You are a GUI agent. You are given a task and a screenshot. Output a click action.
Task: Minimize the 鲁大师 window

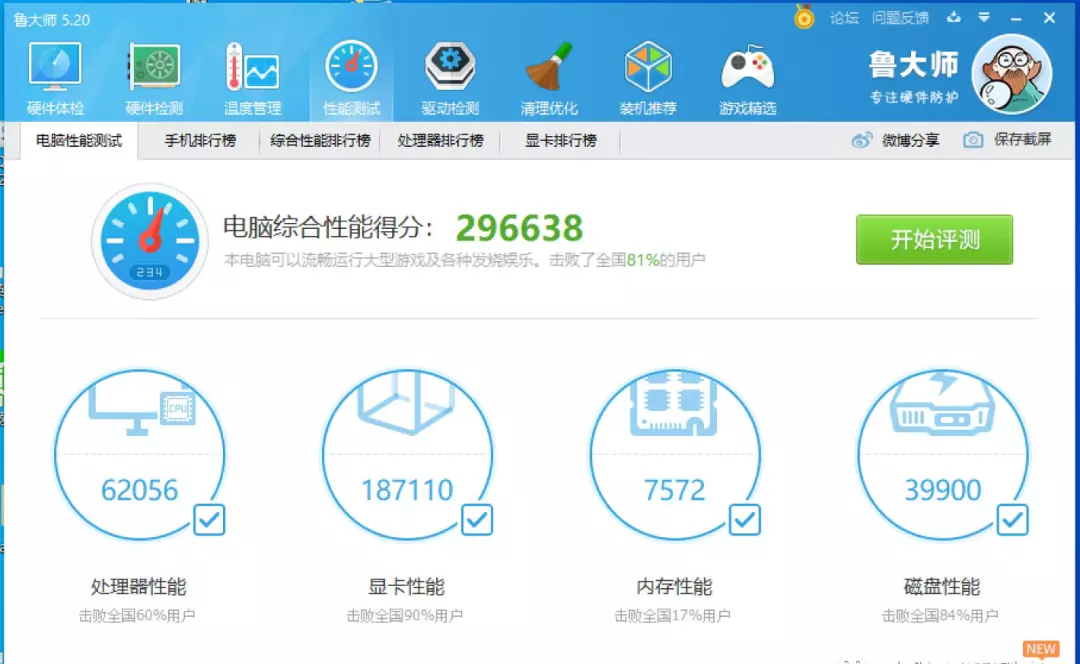click(x=1016, y=19)
